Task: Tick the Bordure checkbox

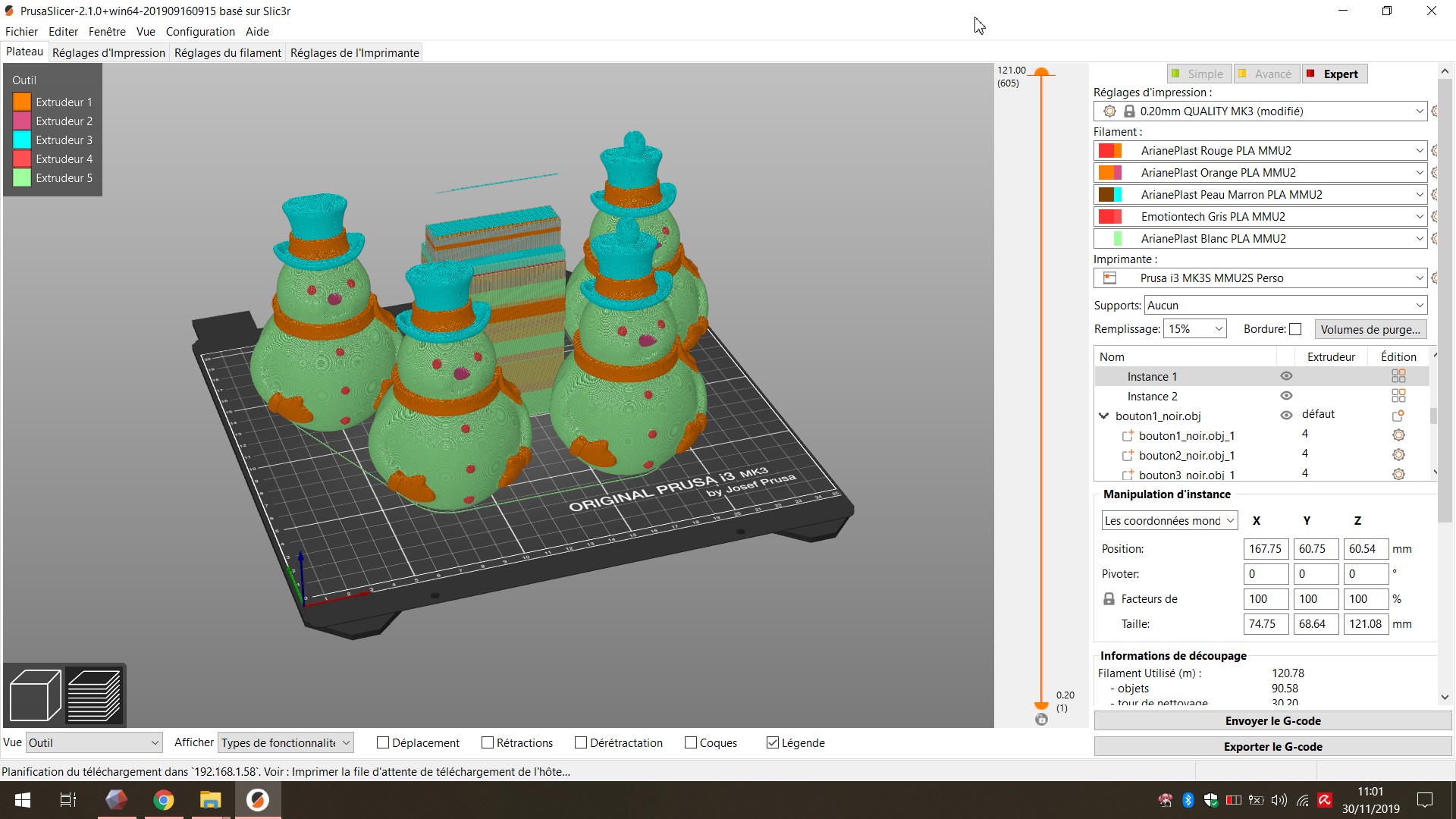Action: pyautogui.click(x=1295, y=329)
